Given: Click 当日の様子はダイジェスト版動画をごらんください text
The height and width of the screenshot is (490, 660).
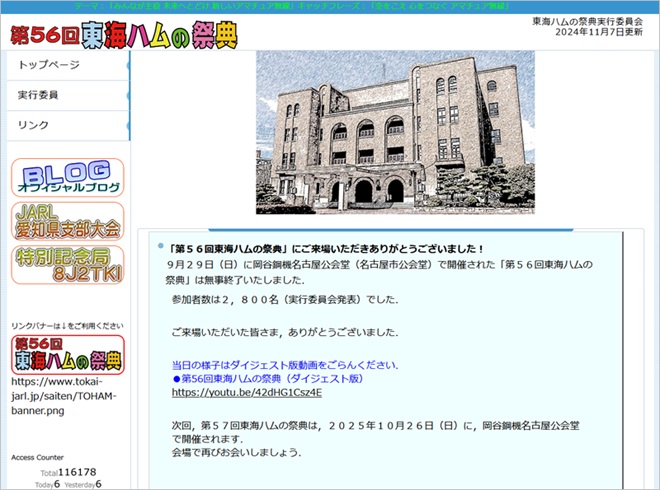Looking at the screenshot, I should click(285, 365).
